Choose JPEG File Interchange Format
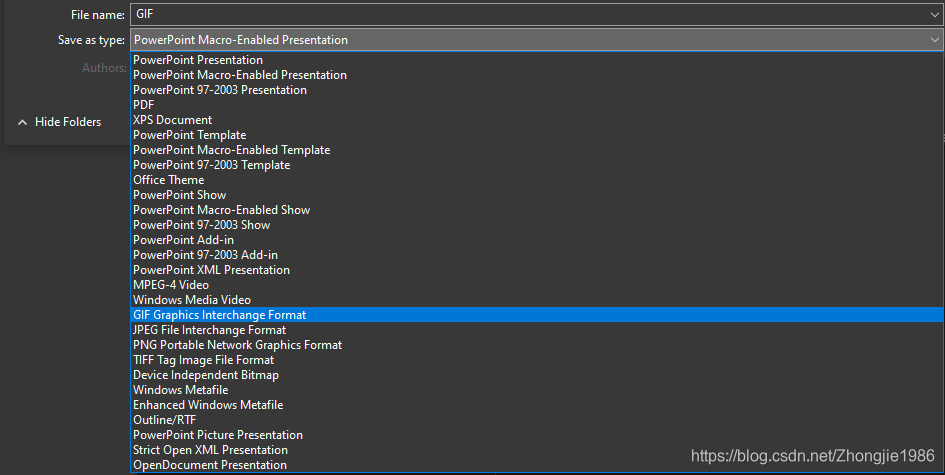Viewport: 945px width, 475px height. click(537, 330)
